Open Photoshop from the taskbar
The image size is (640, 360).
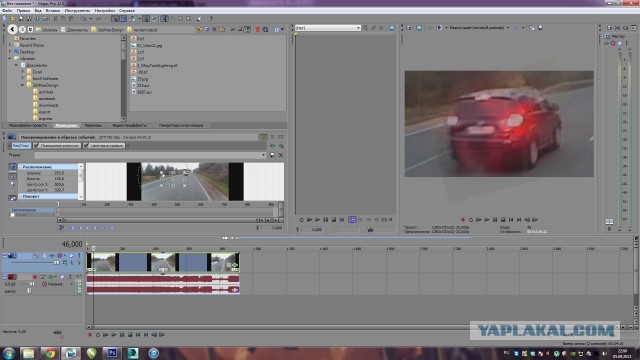[112, 353]
